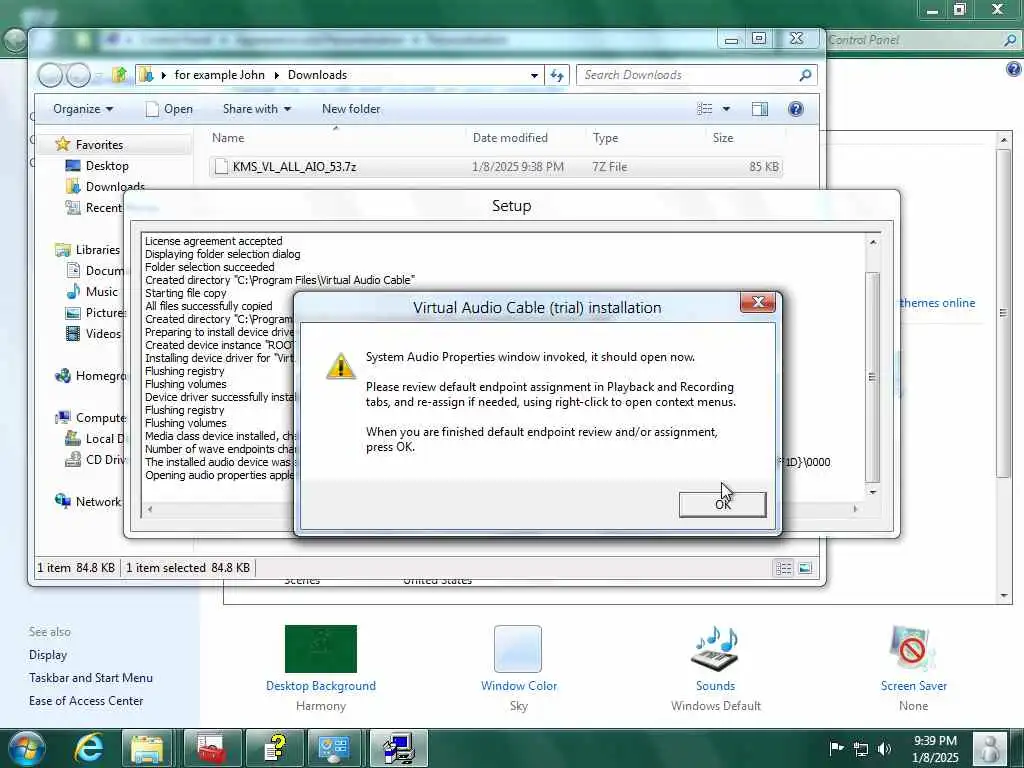Open the address bar history dropdown
The image size is (1024, 768).
point(534,75)
